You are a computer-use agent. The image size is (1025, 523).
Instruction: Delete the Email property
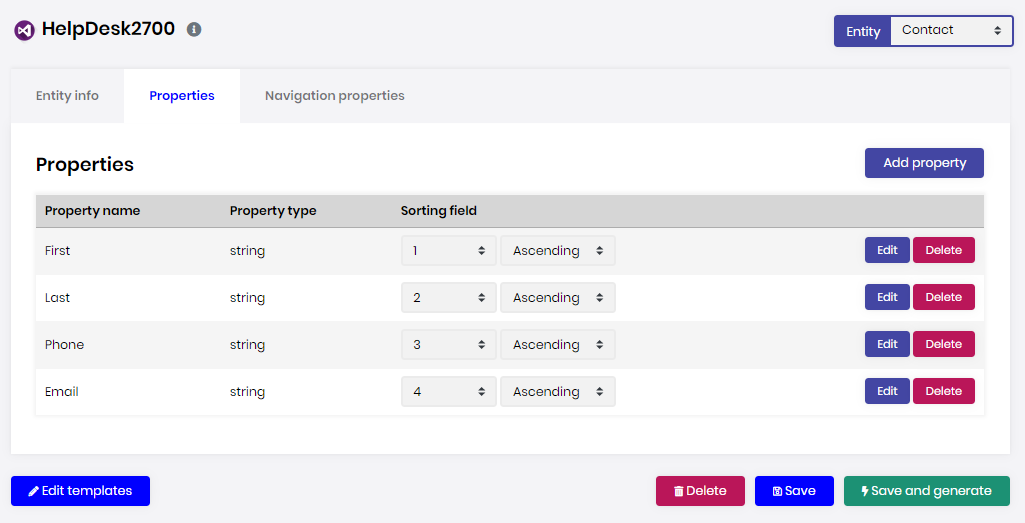point(943,392)
